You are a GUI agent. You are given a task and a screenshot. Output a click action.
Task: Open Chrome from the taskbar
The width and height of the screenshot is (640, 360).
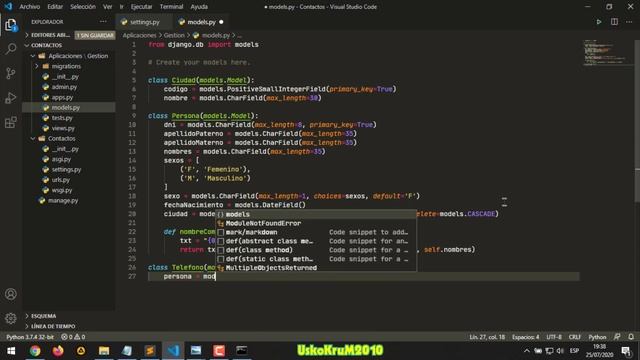[35, 351]
